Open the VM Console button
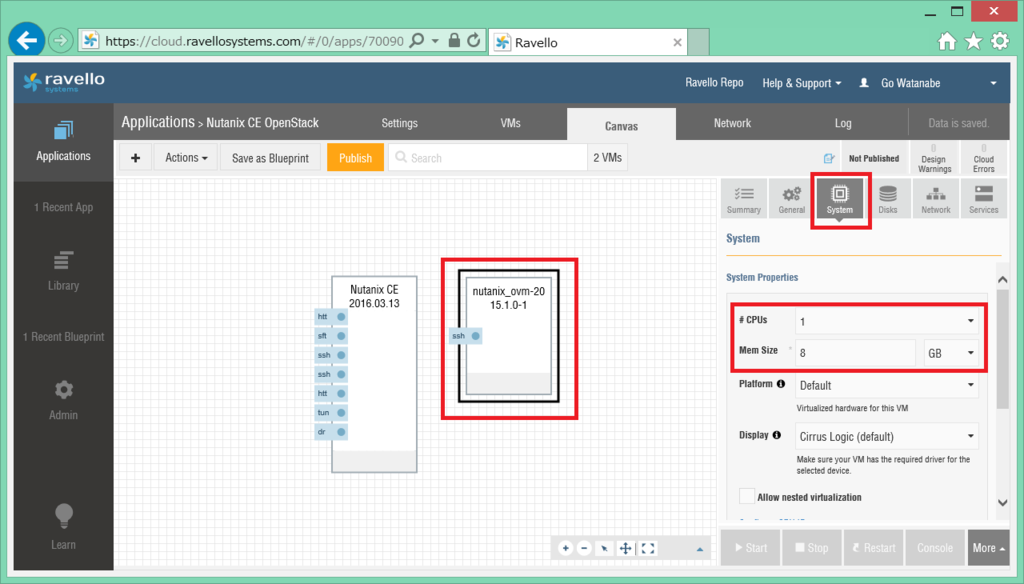The height and width of the screenshot is (584, 1024). (x=935, y=548)
